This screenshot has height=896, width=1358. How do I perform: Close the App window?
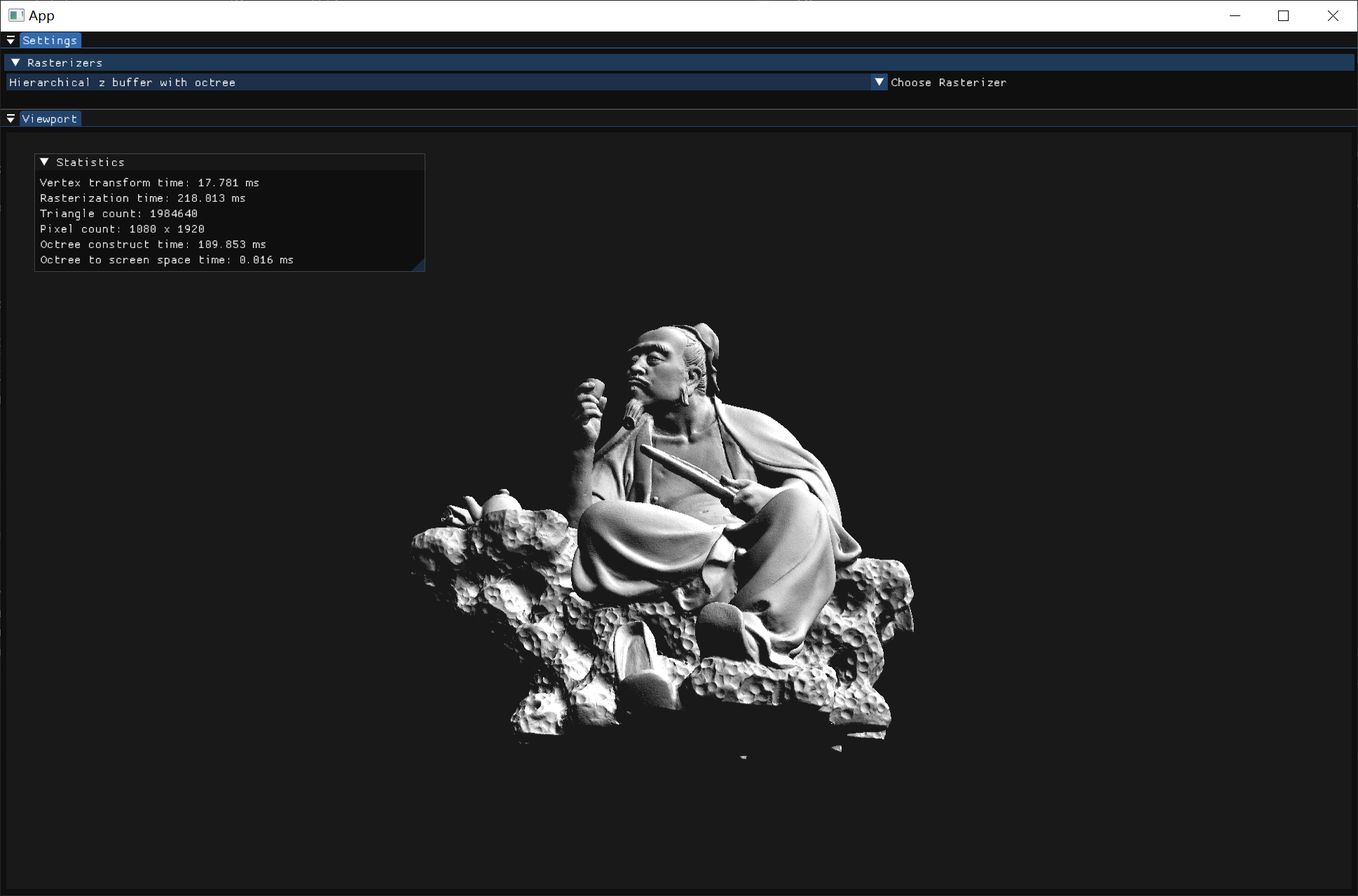click(x=1332, y=15)
